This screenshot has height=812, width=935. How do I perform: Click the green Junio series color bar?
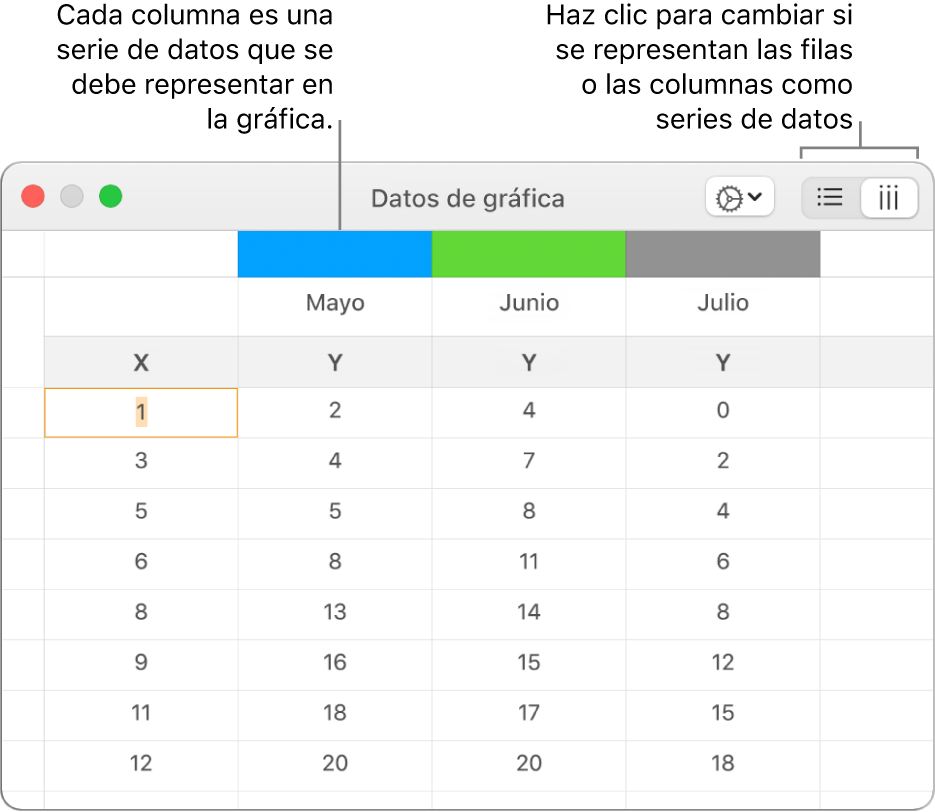pos(528,254)
